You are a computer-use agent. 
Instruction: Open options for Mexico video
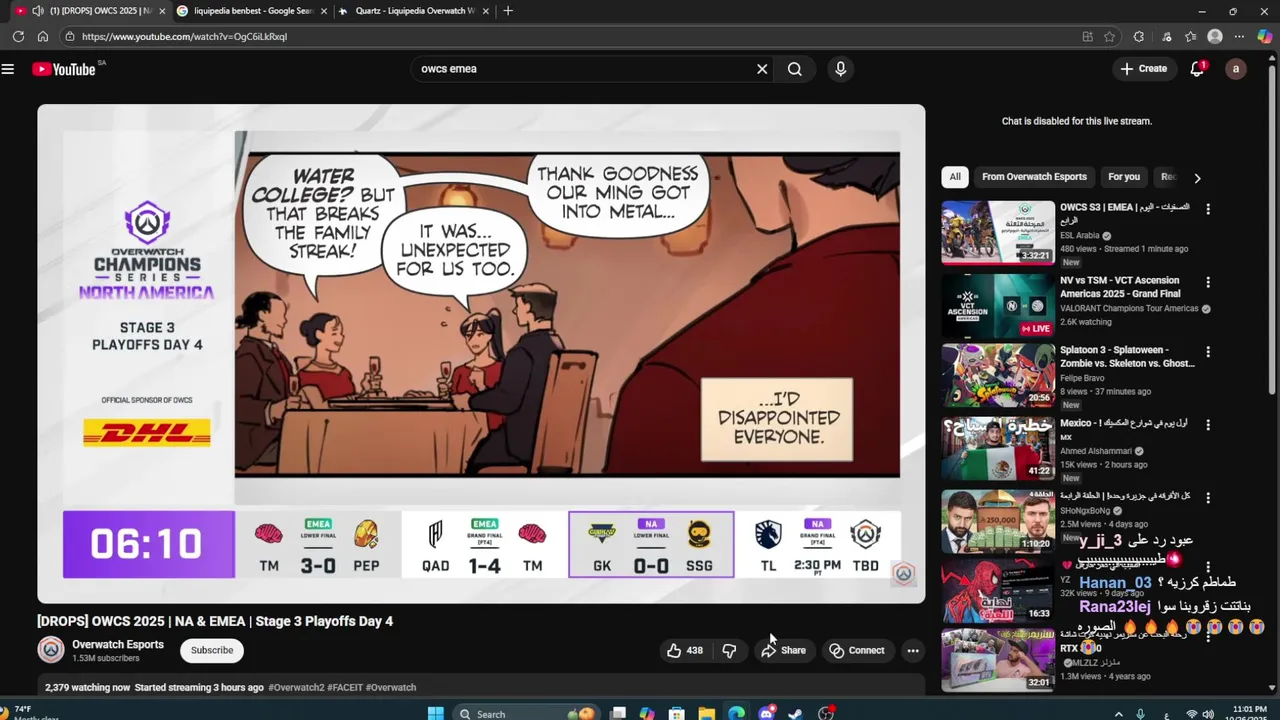(x=1208, y=425)
